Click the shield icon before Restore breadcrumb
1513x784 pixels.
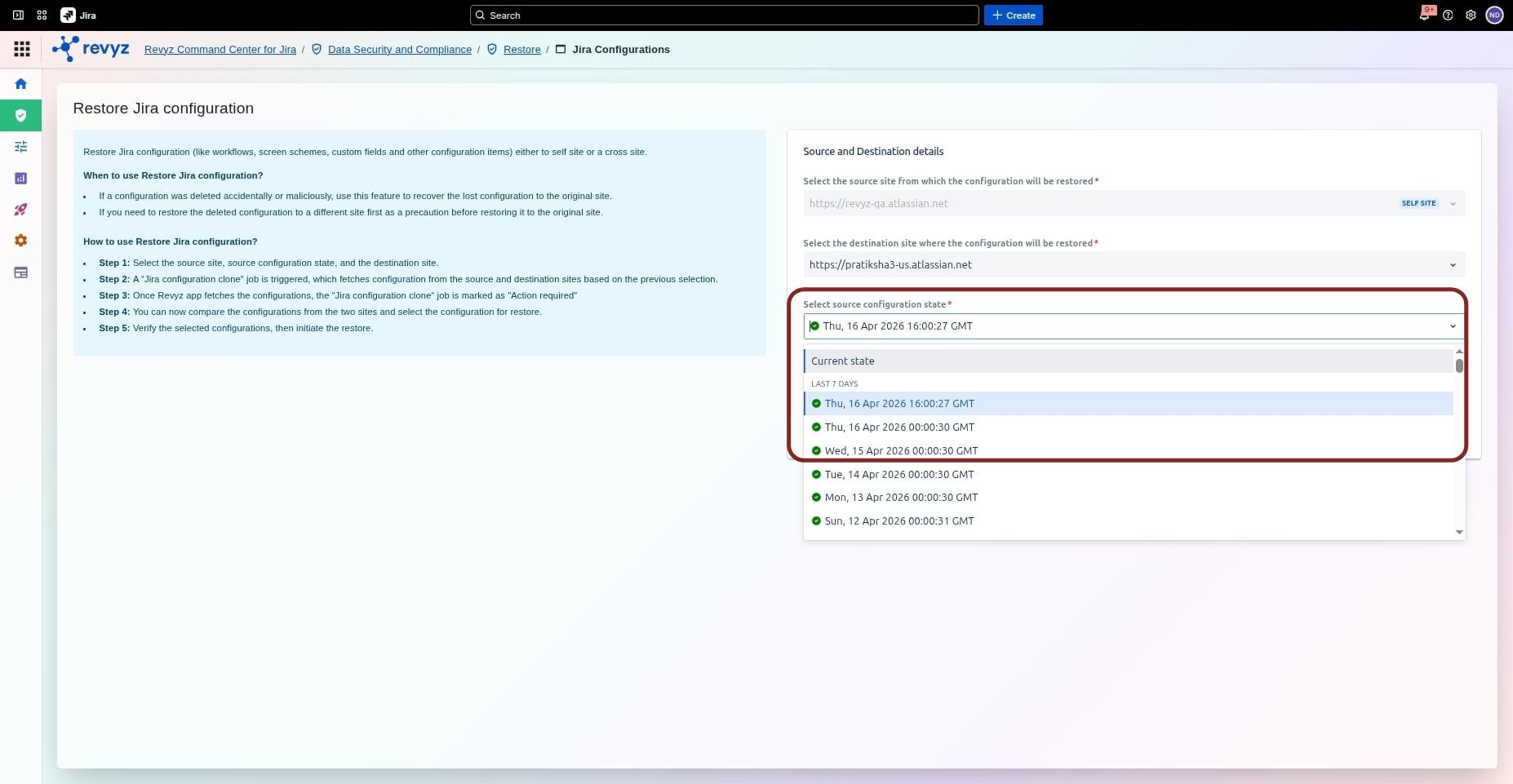tap(492, 49)
